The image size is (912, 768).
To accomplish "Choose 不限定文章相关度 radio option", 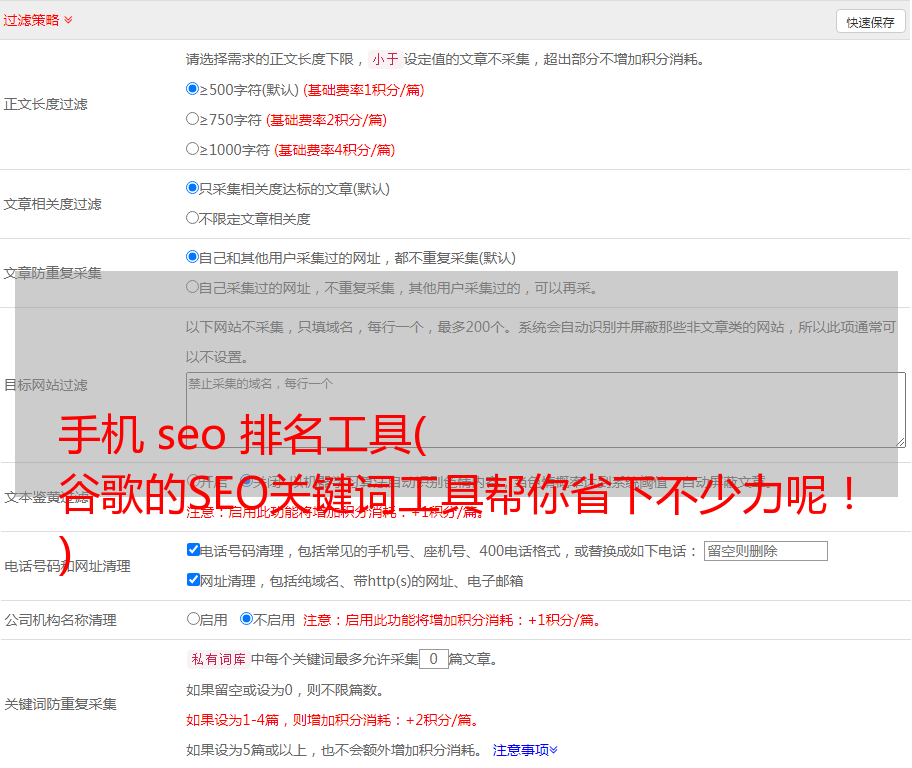I will pos(193,218).
